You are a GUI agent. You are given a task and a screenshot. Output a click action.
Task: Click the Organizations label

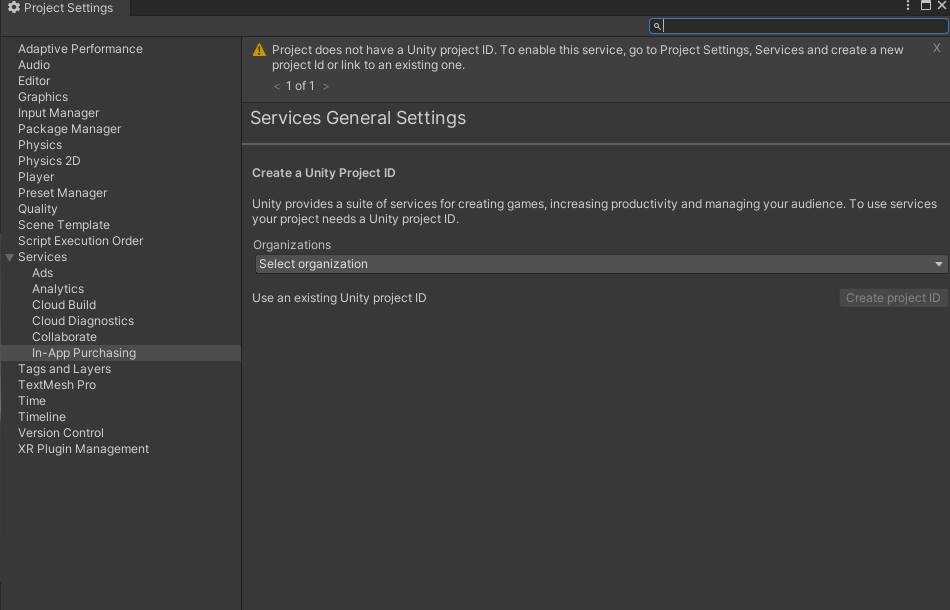(292, 245)
